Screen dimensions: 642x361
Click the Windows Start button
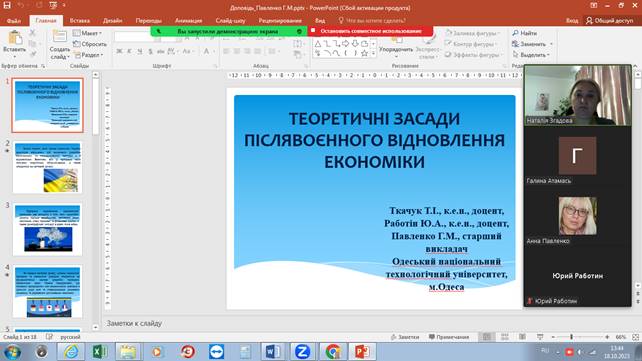tap(12, 352)
